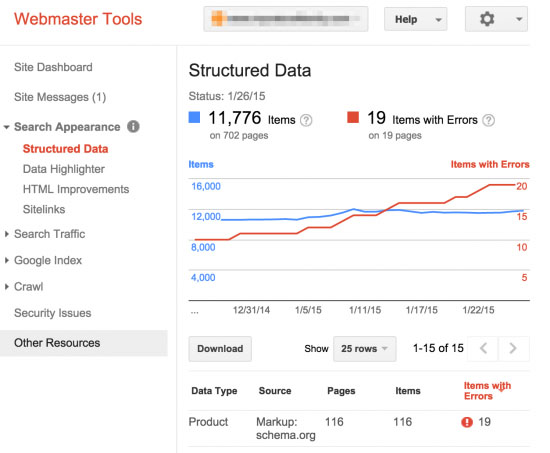Open HTML Improvements
The image size is (550, 453).
point(76,189)
